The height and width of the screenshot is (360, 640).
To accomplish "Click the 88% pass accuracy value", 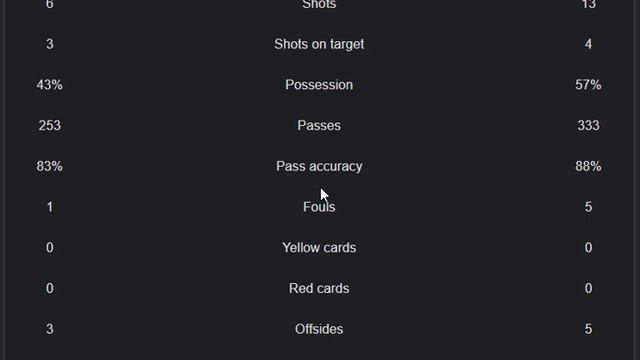I will click(588, 167).
